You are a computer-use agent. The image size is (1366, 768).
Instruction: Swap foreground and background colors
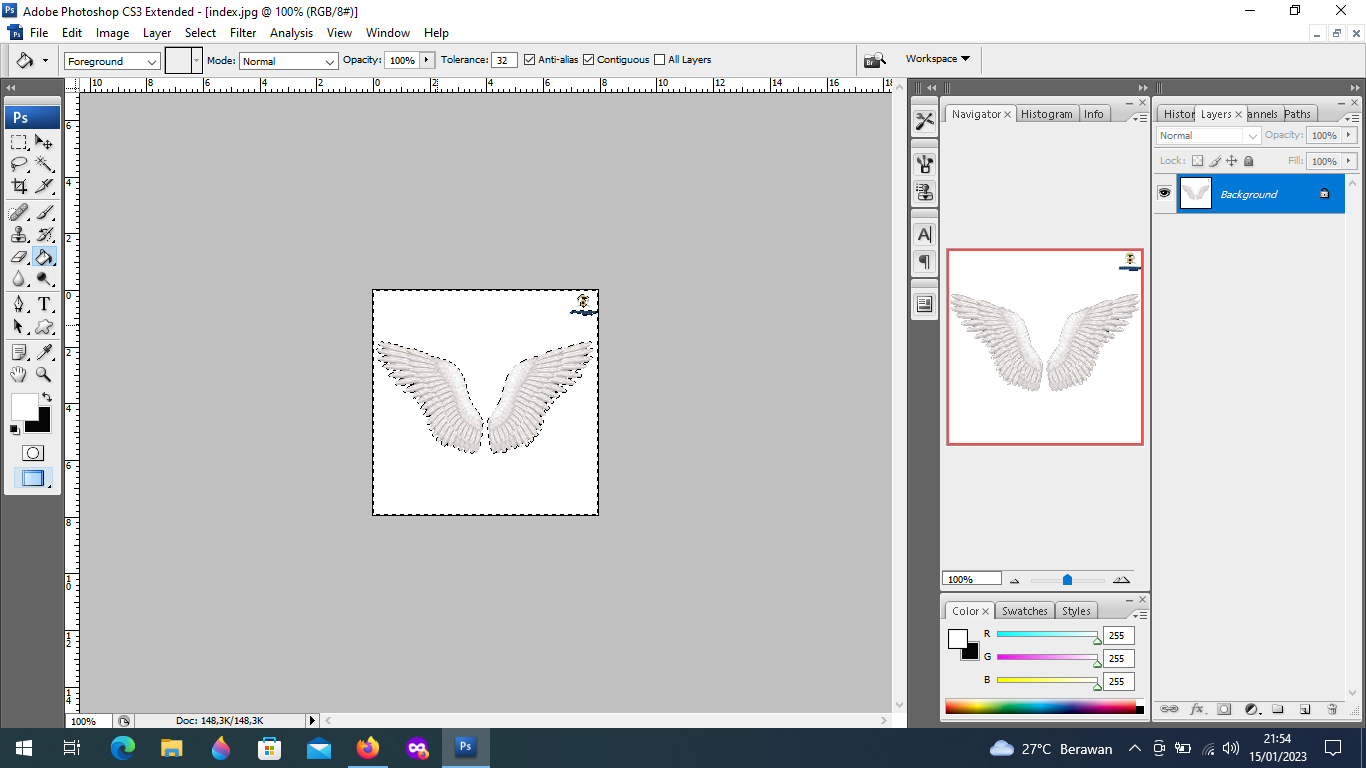pos(46,397)
